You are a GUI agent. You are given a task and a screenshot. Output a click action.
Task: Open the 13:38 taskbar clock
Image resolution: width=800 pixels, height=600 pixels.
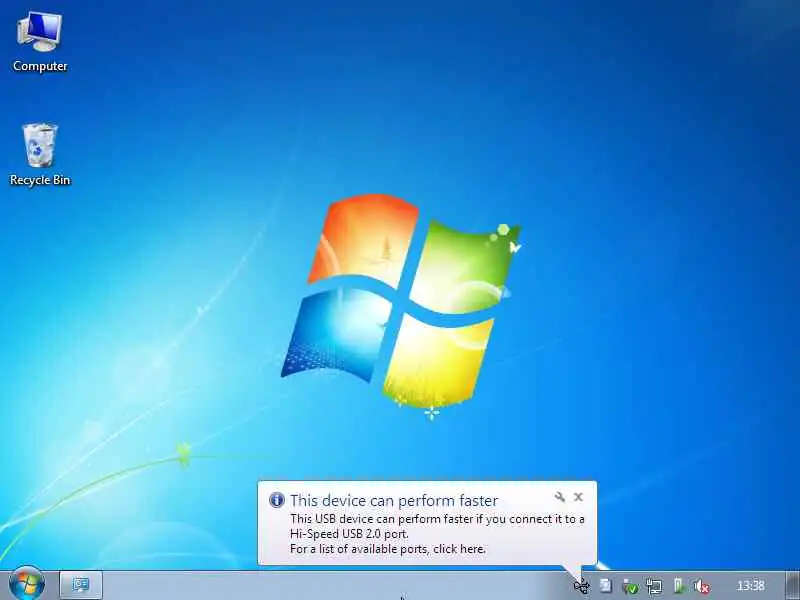751,586
